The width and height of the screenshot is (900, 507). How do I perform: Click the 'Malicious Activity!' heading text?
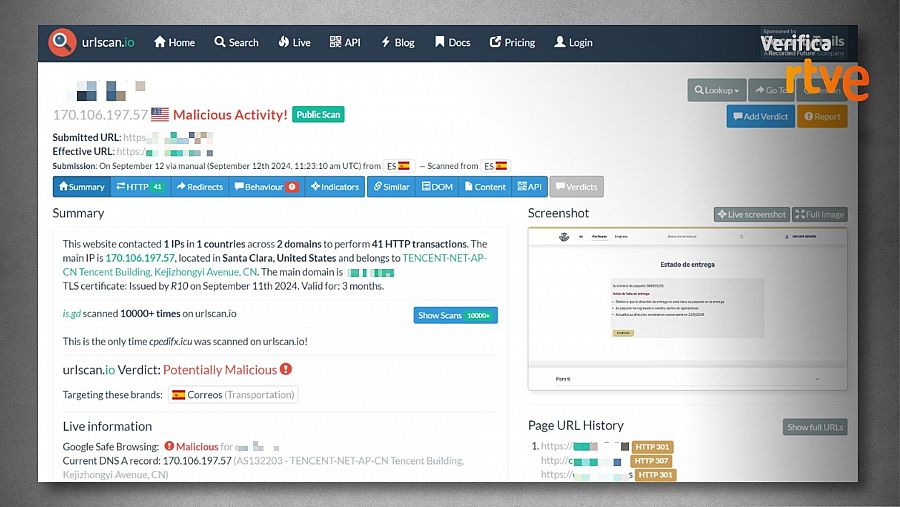230,115
